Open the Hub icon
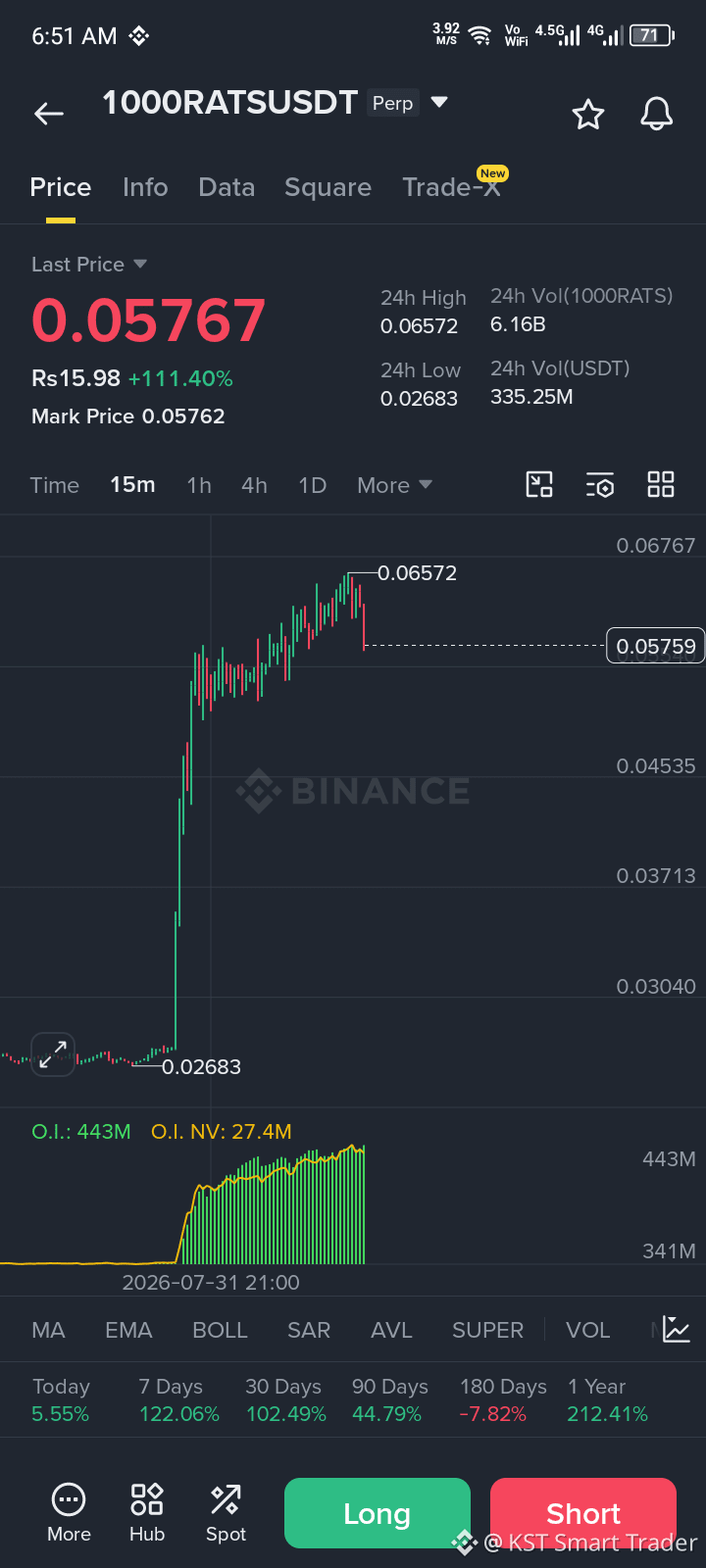706x1568 pixels. (x=147, y=1514)
